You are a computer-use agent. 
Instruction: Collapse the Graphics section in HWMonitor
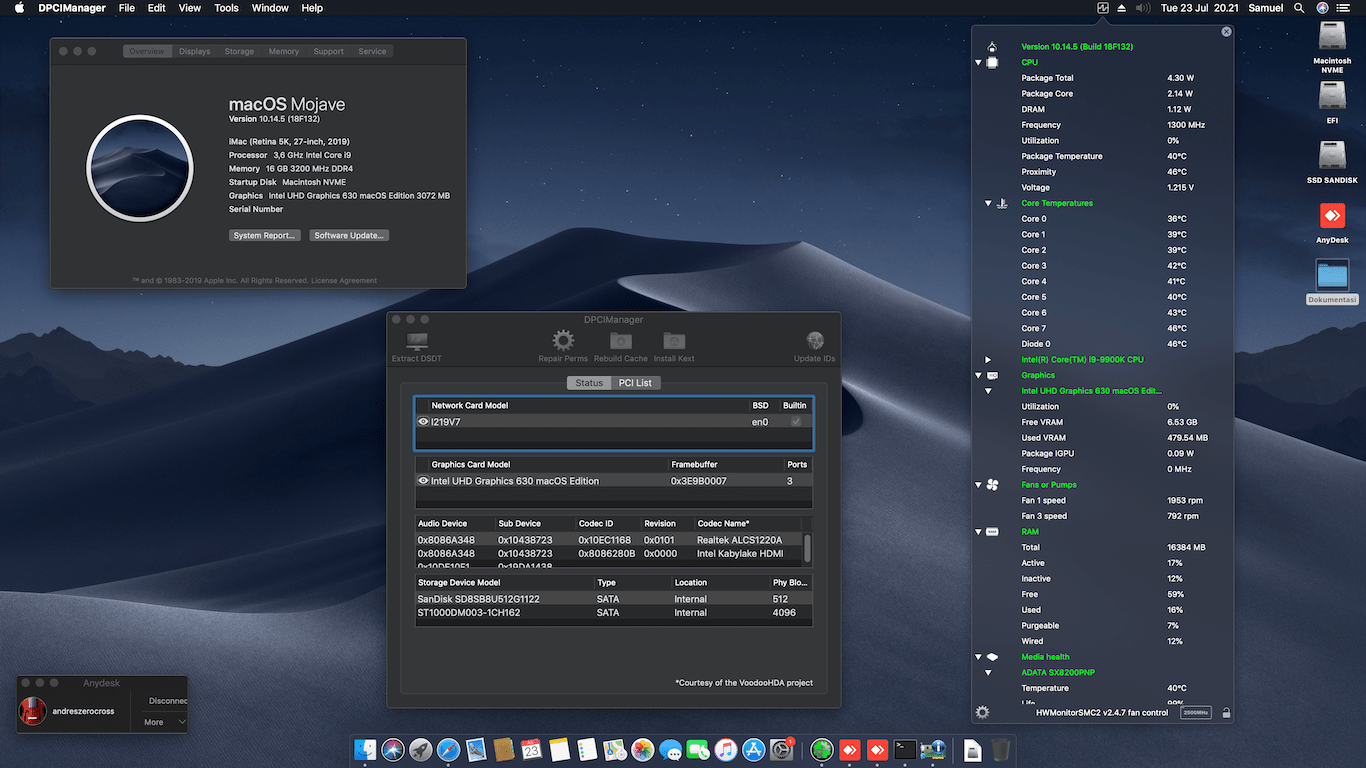[x=979, y=375]
